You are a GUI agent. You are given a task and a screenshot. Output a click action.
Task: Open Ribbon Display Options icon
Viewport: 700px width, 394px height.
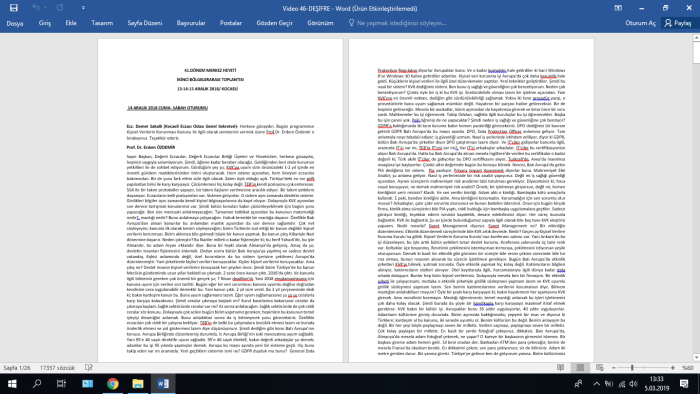[618, 8]
